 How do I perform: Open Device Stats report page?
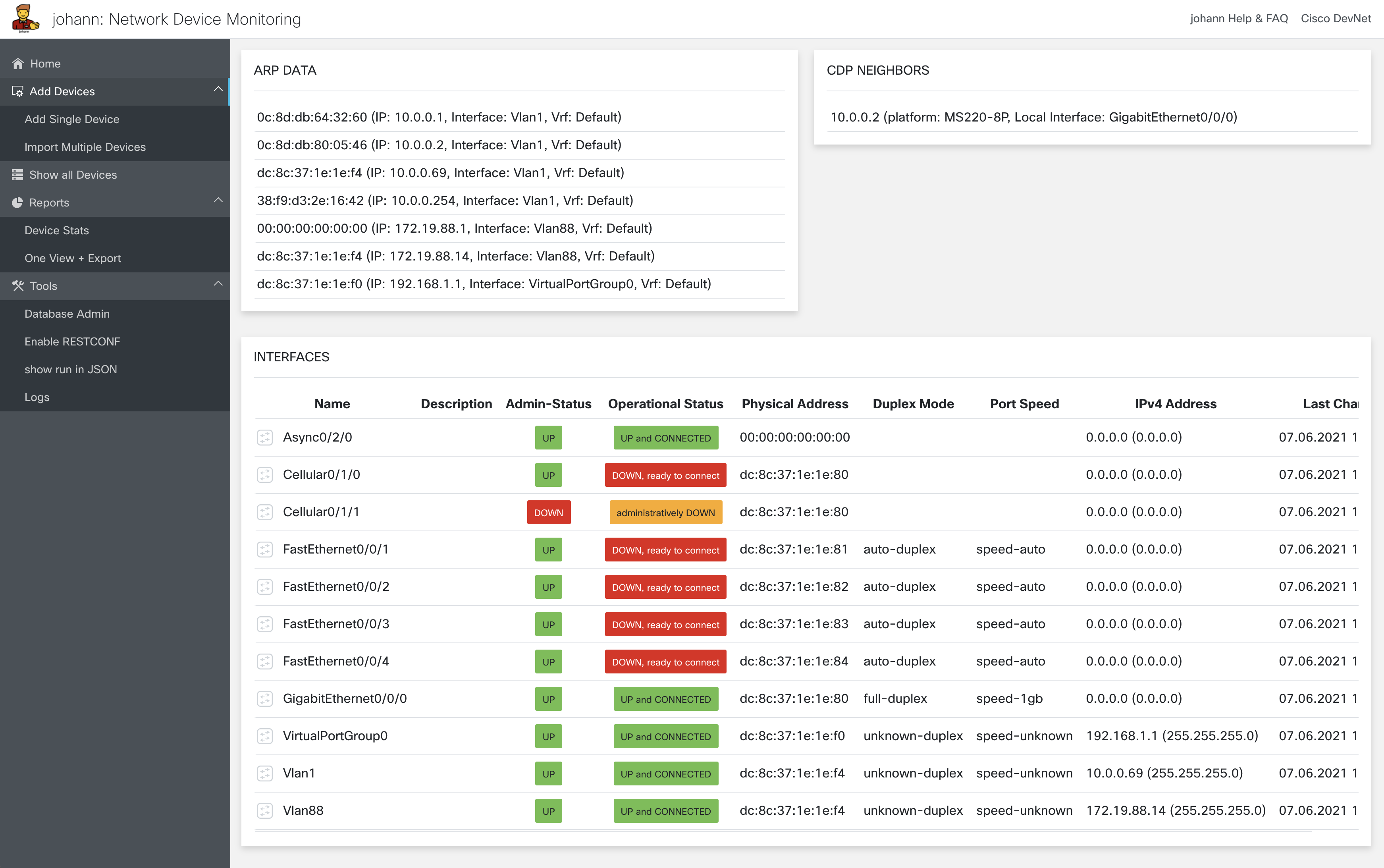[56, 231]
